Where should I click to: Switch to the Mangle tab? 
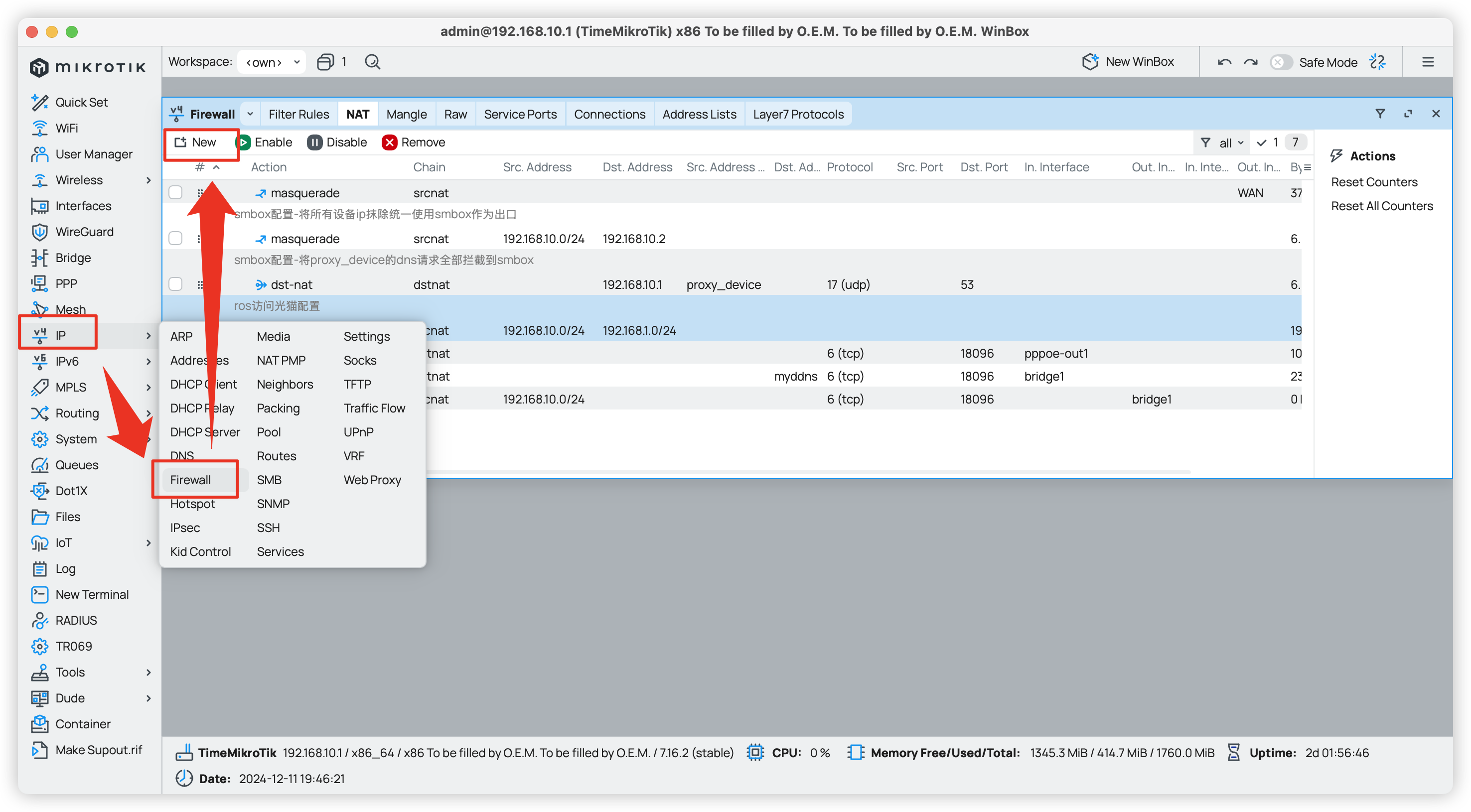[x=406, y=114]
